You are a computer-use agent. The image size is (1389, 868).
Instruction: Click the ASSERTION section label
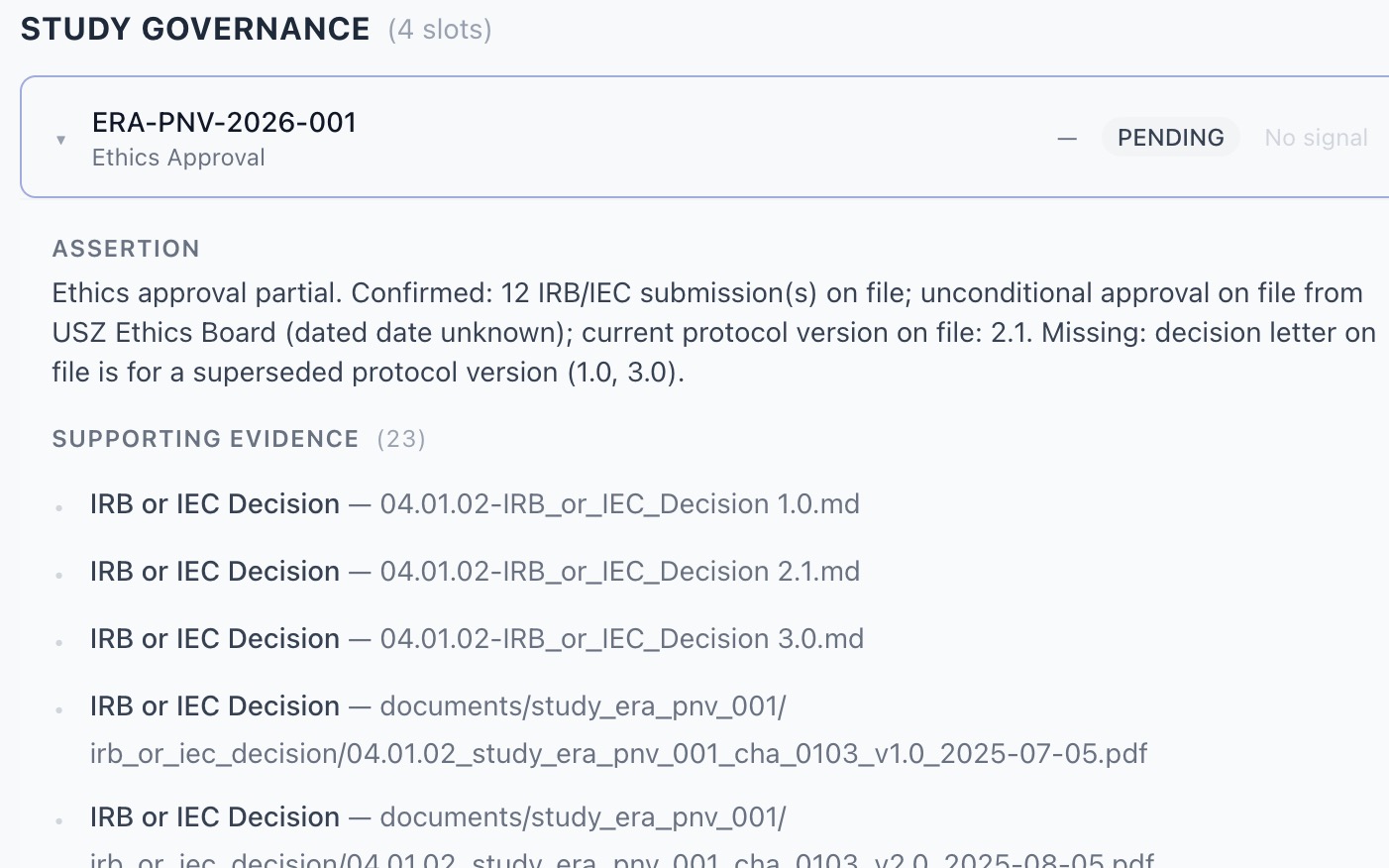pos(126,249)
